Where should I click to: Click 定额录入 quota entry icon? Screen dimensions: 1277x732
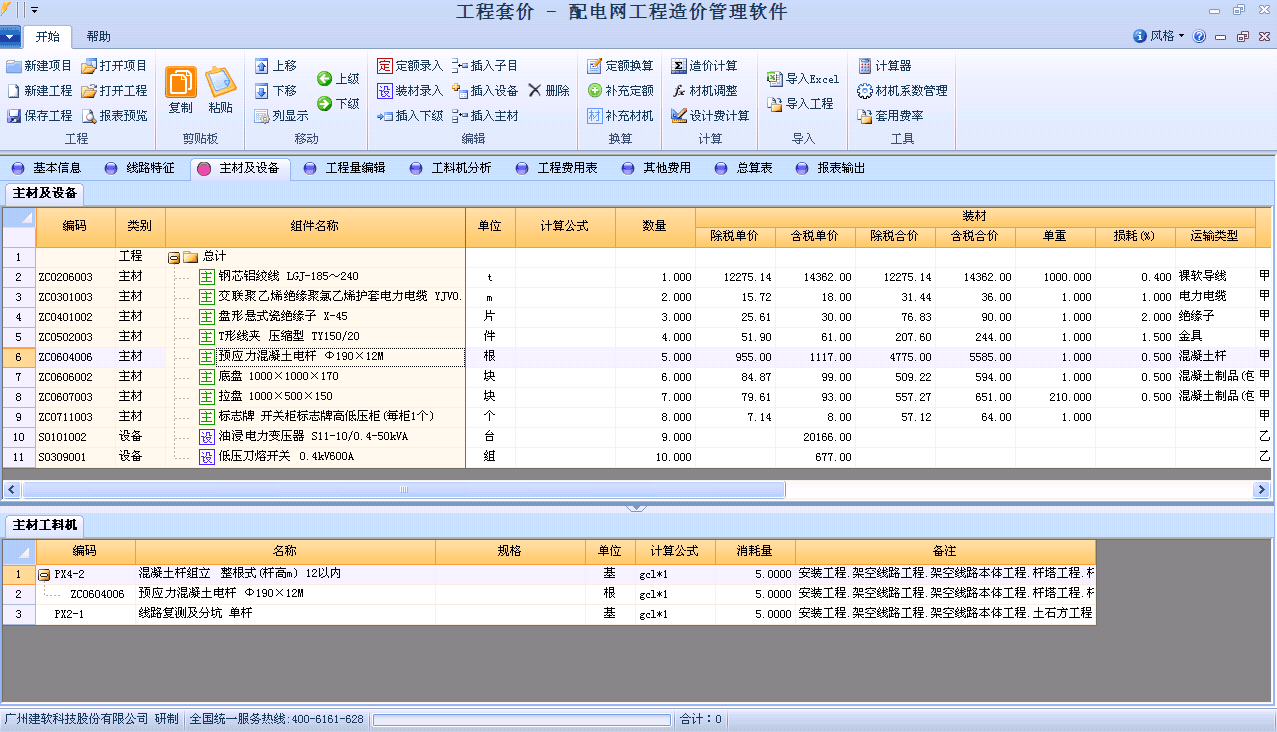point(385,66)
